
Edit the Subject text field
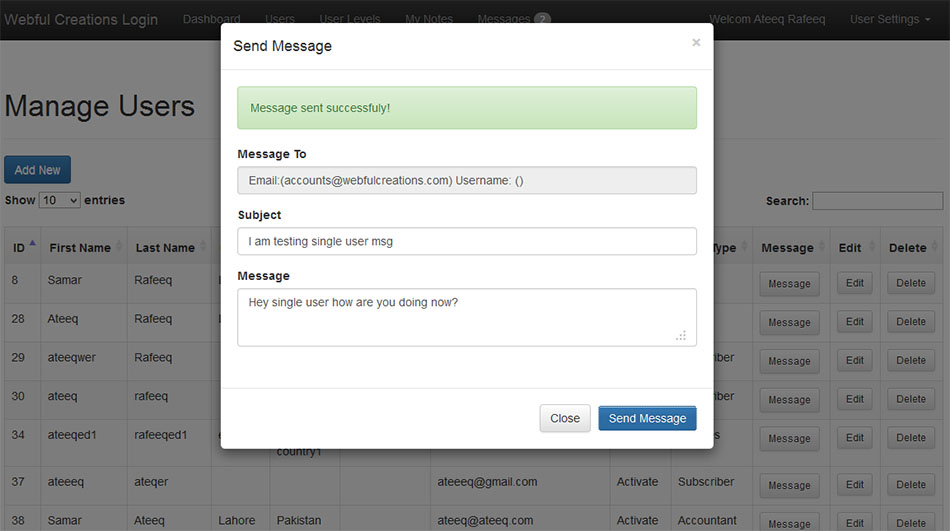coord(467,241)
